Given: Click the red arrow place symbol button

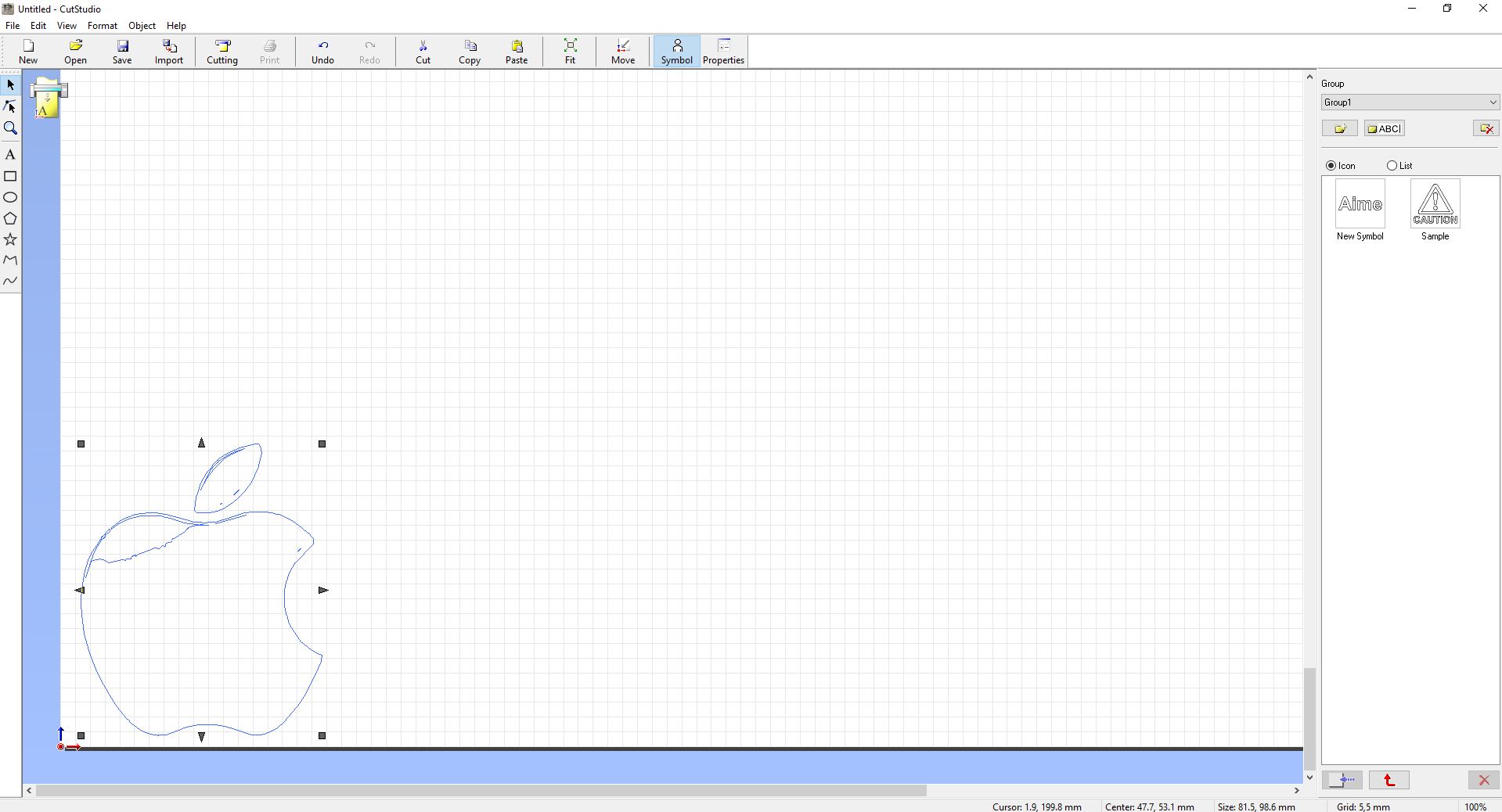Looking at the screenshot, I should click(x=1389, y=780).
